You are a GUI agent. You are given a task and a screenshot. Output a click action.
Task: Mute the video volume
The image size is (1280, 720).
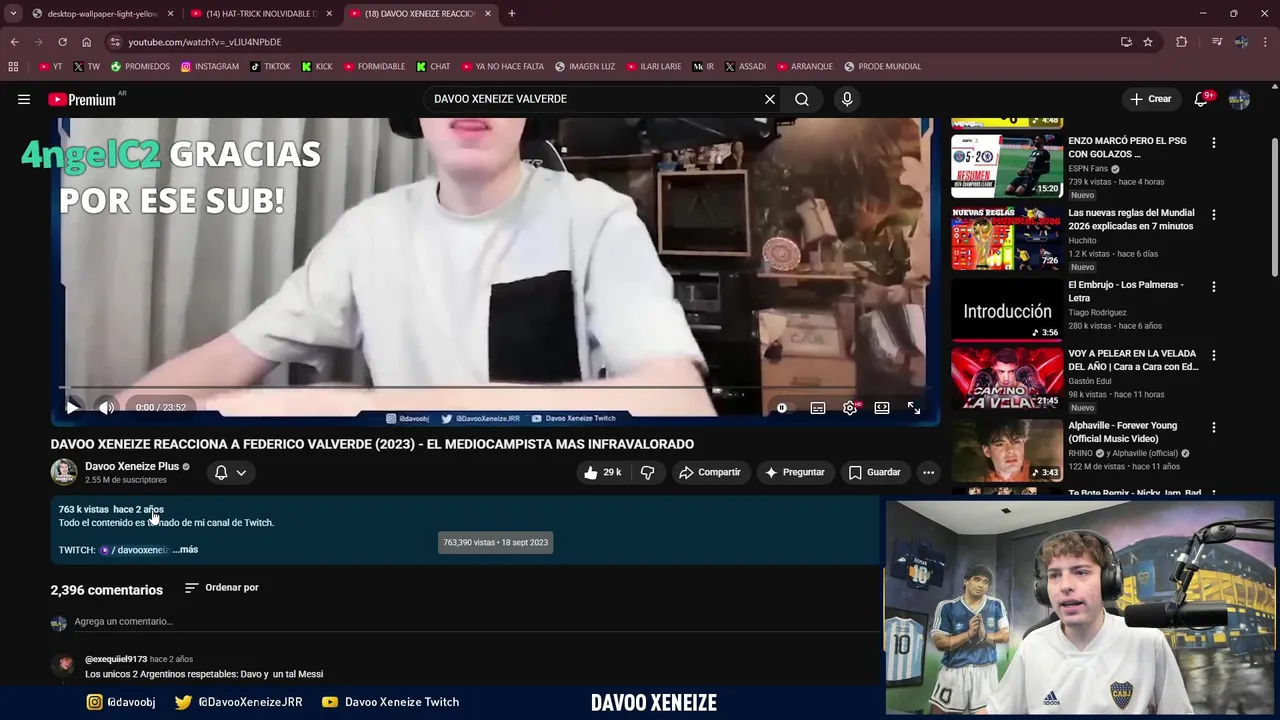coord(106,408)
